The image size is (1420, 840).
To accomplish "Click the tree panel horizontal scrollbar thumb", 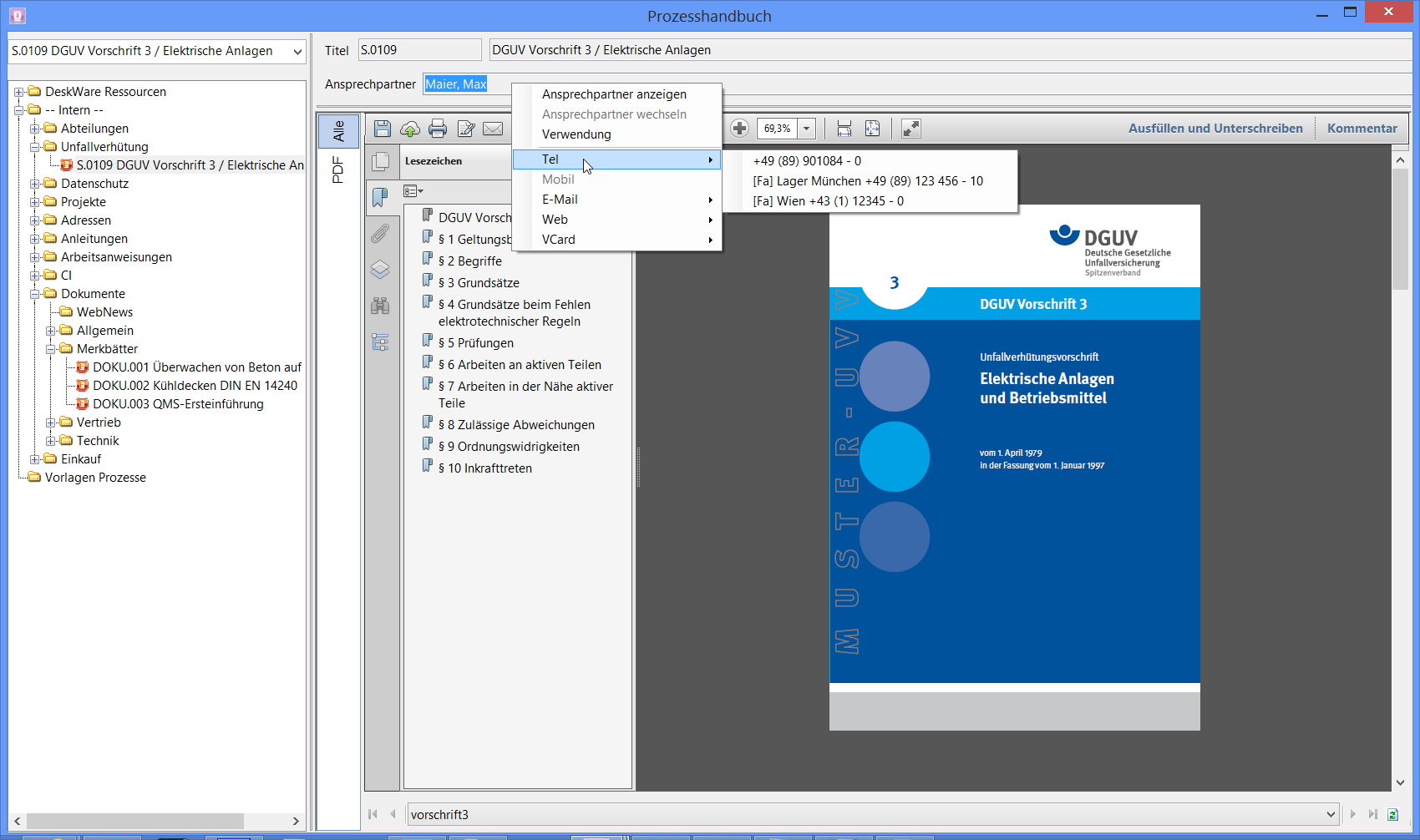I will tap(135, 822).
